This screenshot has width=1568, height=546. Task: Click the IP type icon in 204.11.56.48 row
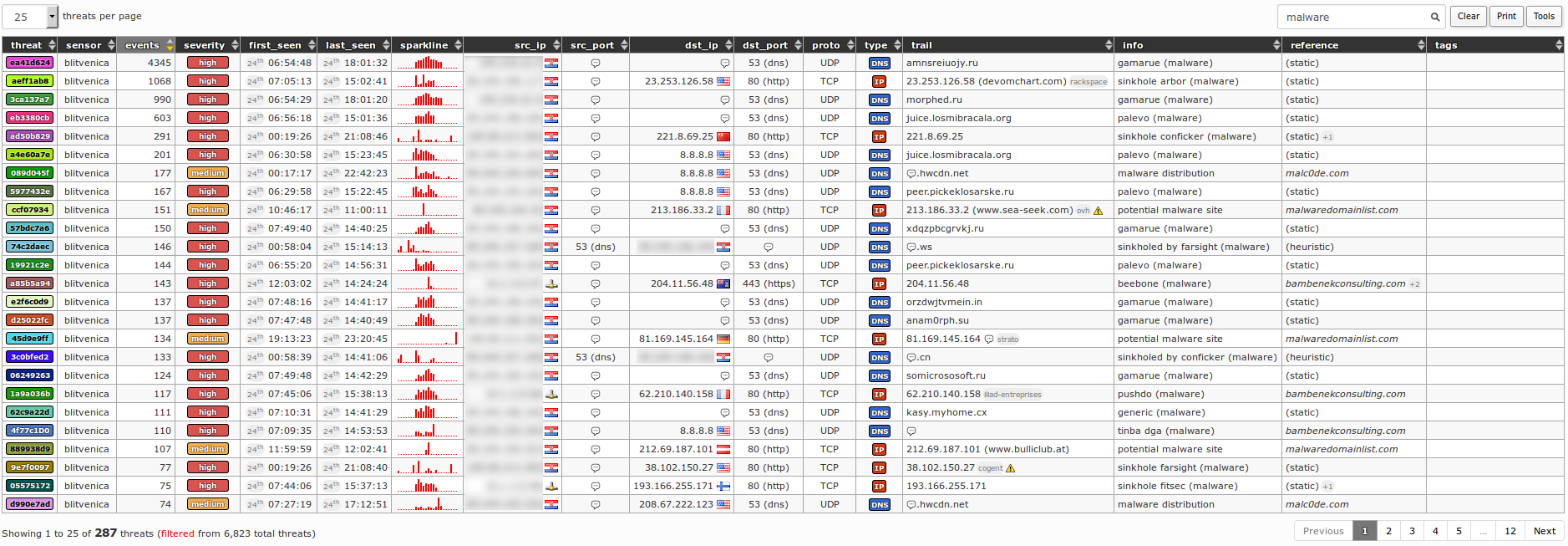click(x=879, y=284)
